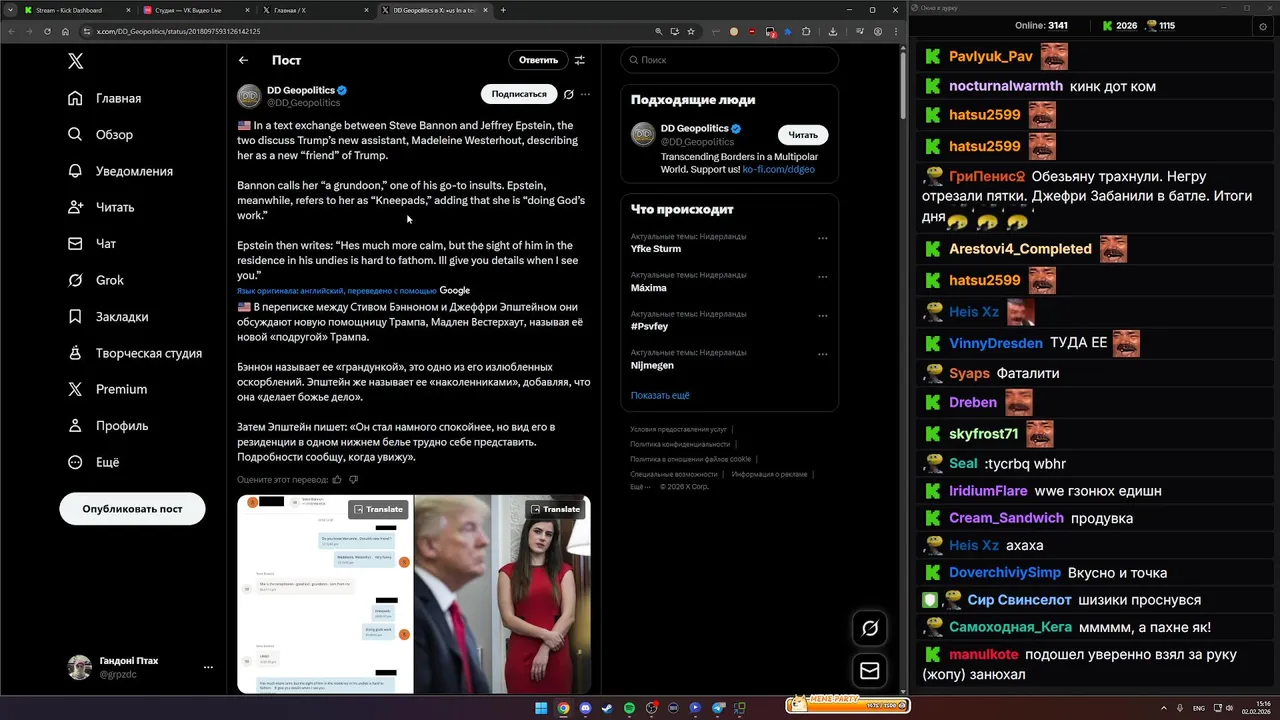This screenshot has width=1280, height=720.
Task: Switch to Главная / X tab
Action: pyautogui.click(x=316, y=10)
